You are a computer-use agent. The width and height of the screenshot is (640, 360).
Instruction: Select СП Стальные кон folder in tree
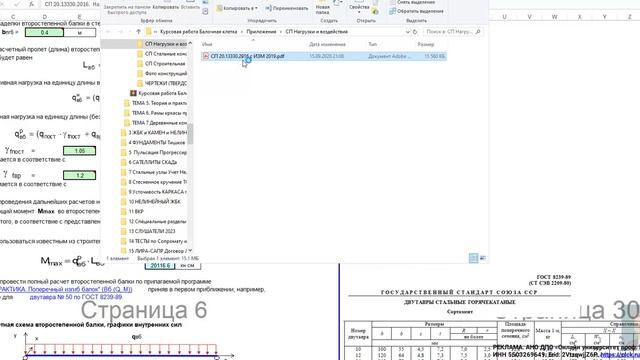(162, 54)
